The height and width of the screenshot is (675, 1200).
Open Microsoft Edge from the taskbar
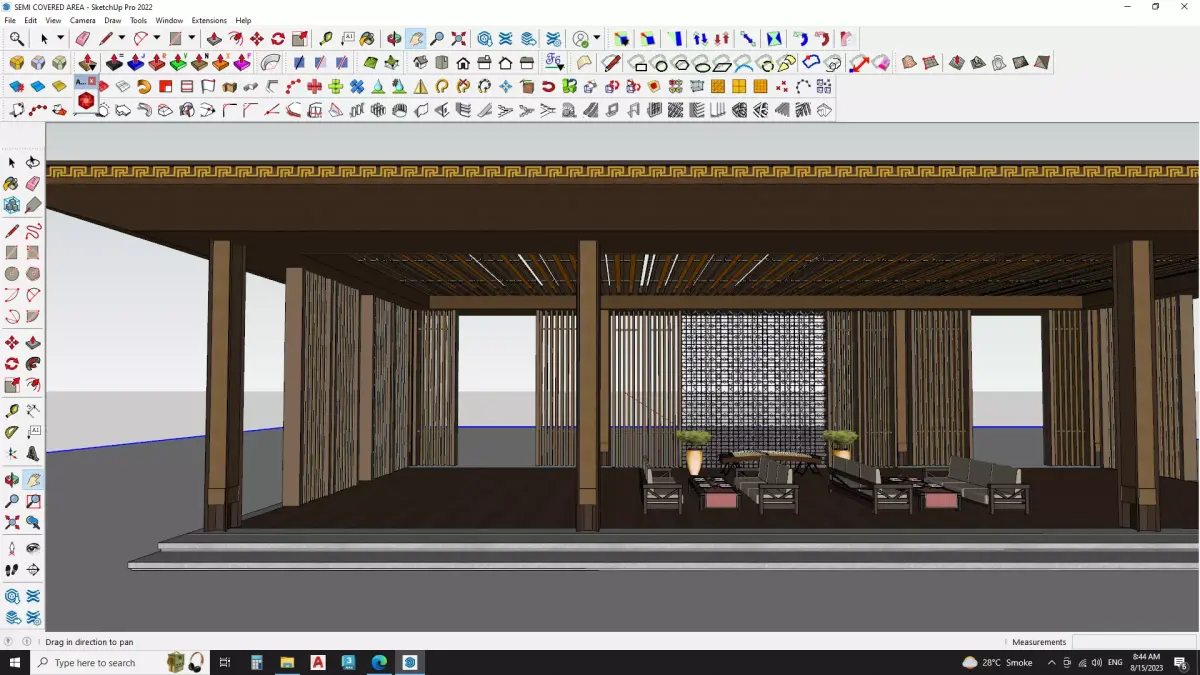tap(379, 662)
